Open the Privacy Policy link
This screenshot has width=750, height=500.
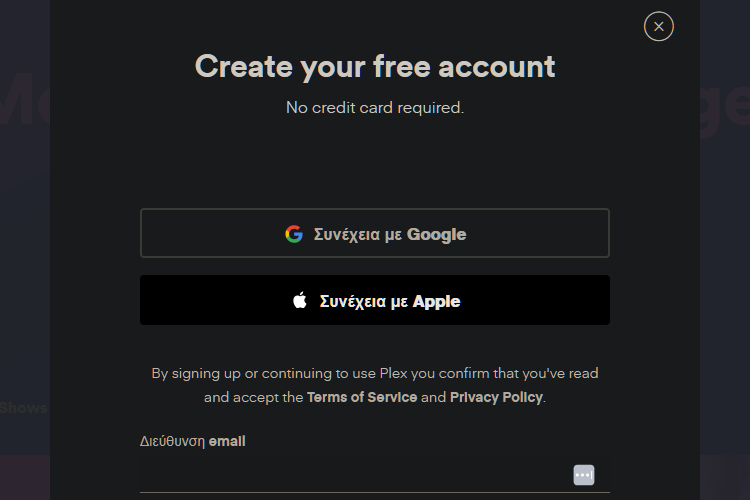(496, 397)
